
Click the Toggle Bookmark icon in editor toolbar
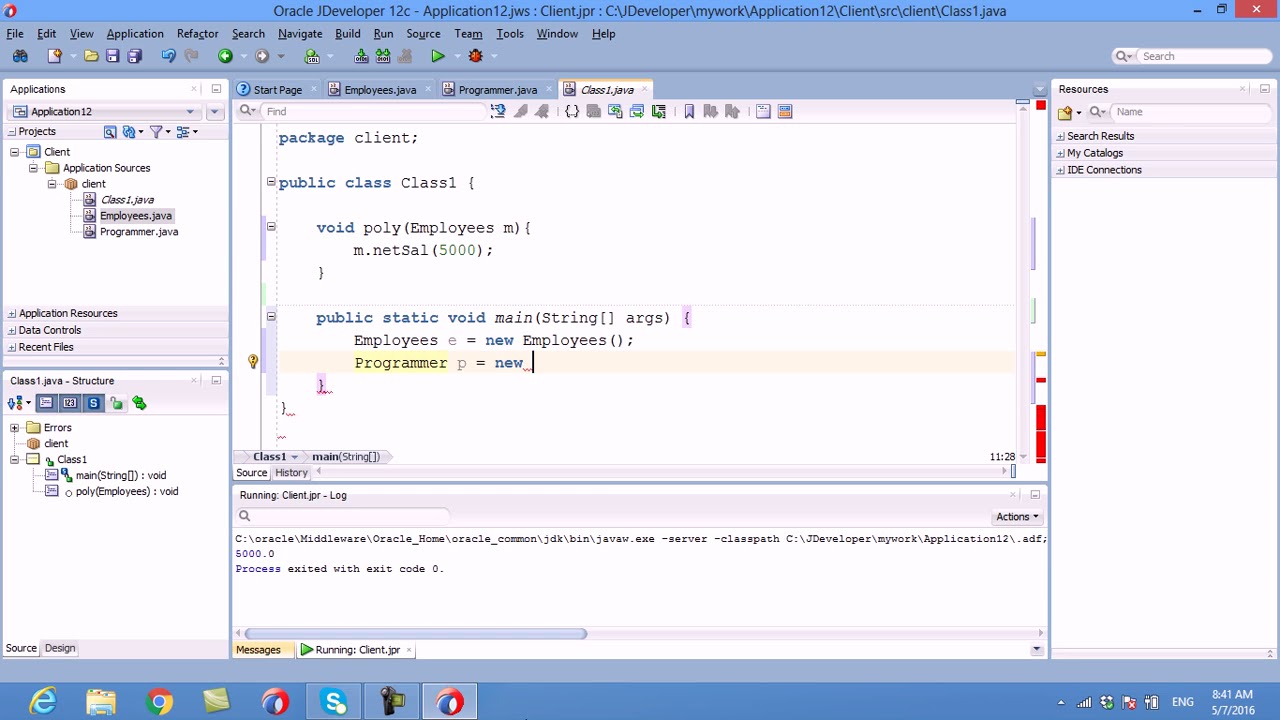[x=689, y=111]
